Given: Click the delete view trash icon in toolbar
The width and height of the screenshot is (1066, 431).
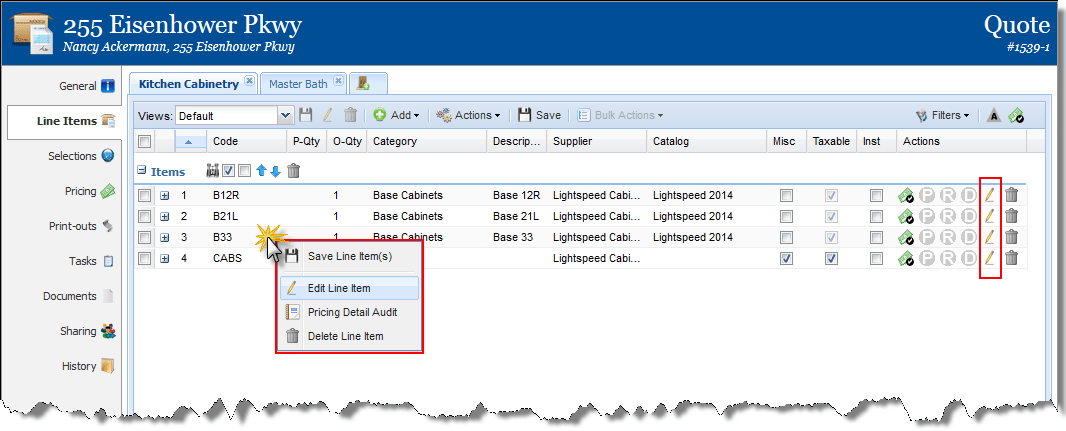Looking at the screenshot, I should [350, 116].
